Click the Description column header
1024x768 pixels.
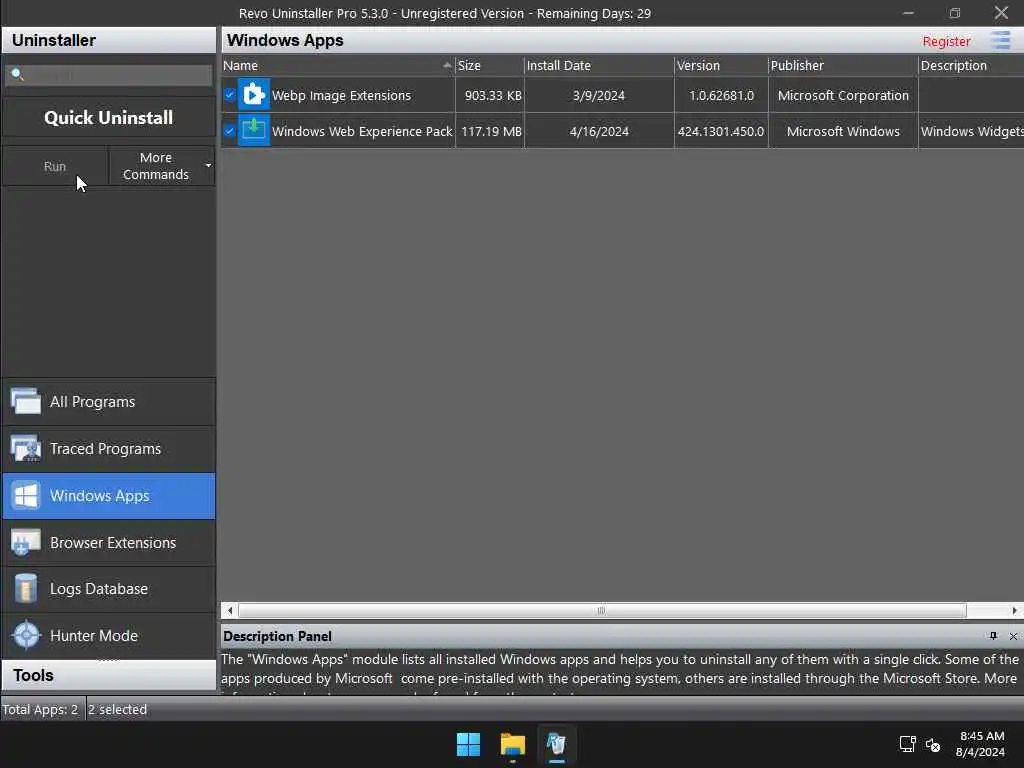coord(970,65)
